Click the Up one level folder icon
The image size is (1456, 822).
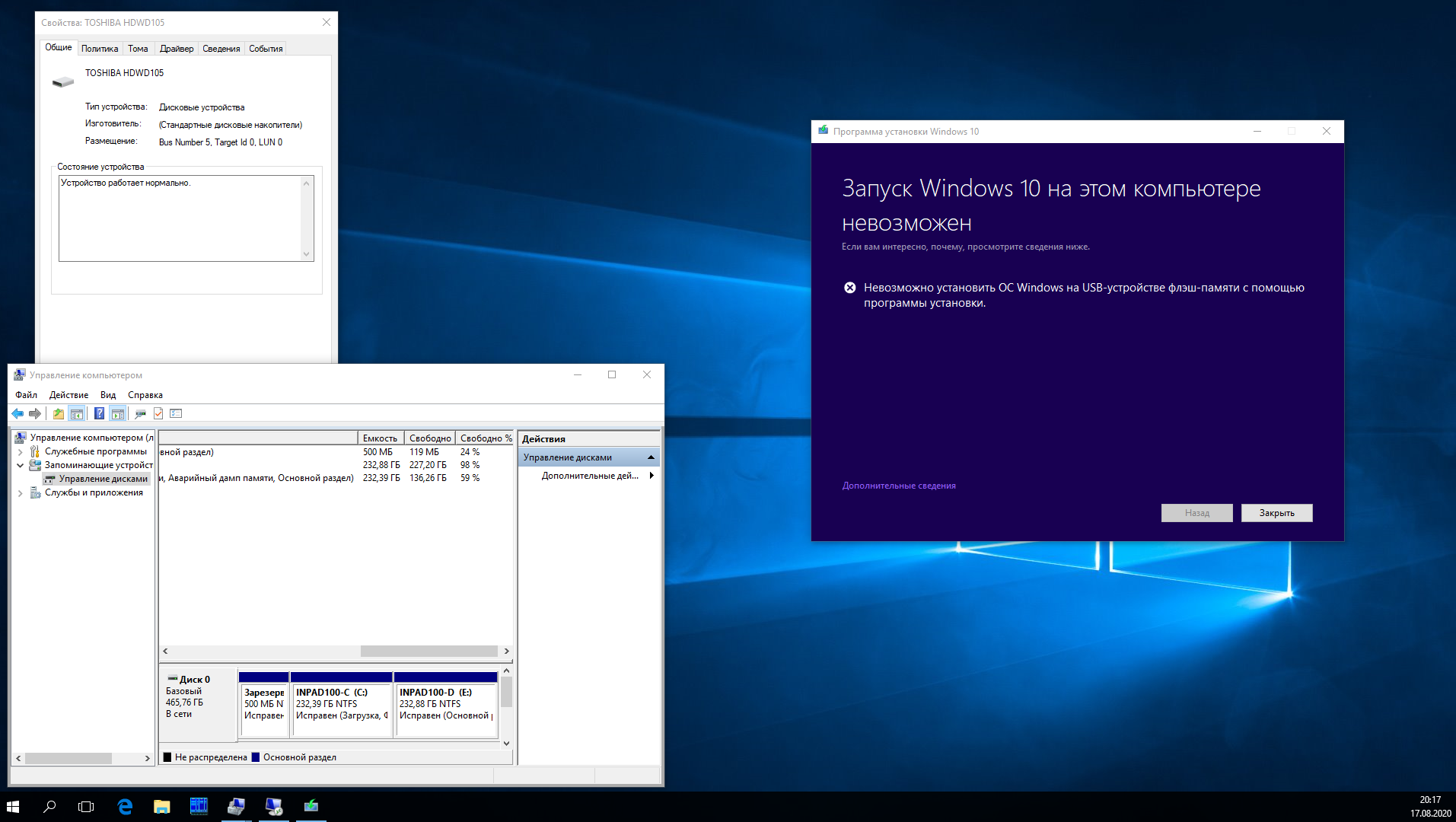click(59, 413)
